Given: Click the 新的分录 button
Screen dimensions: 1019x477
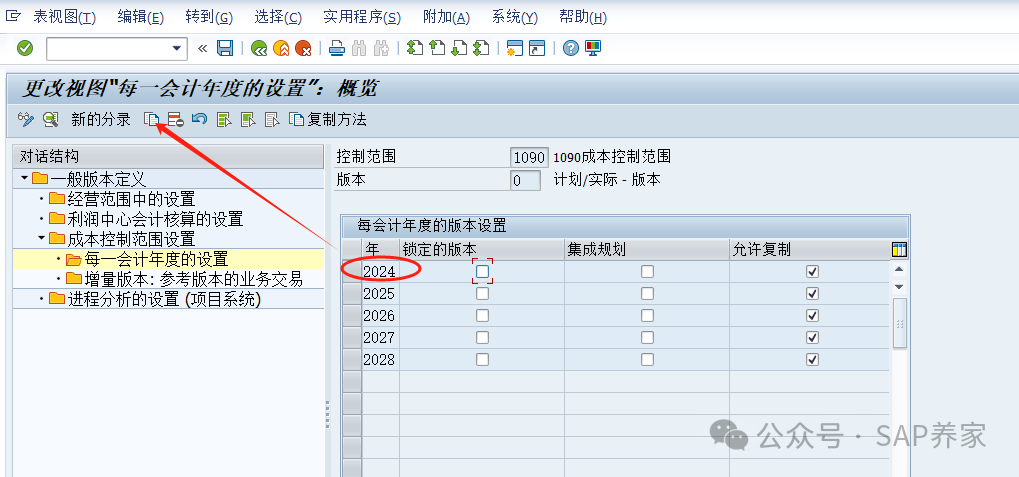Looking at the screenshot, I should point(101,120).
